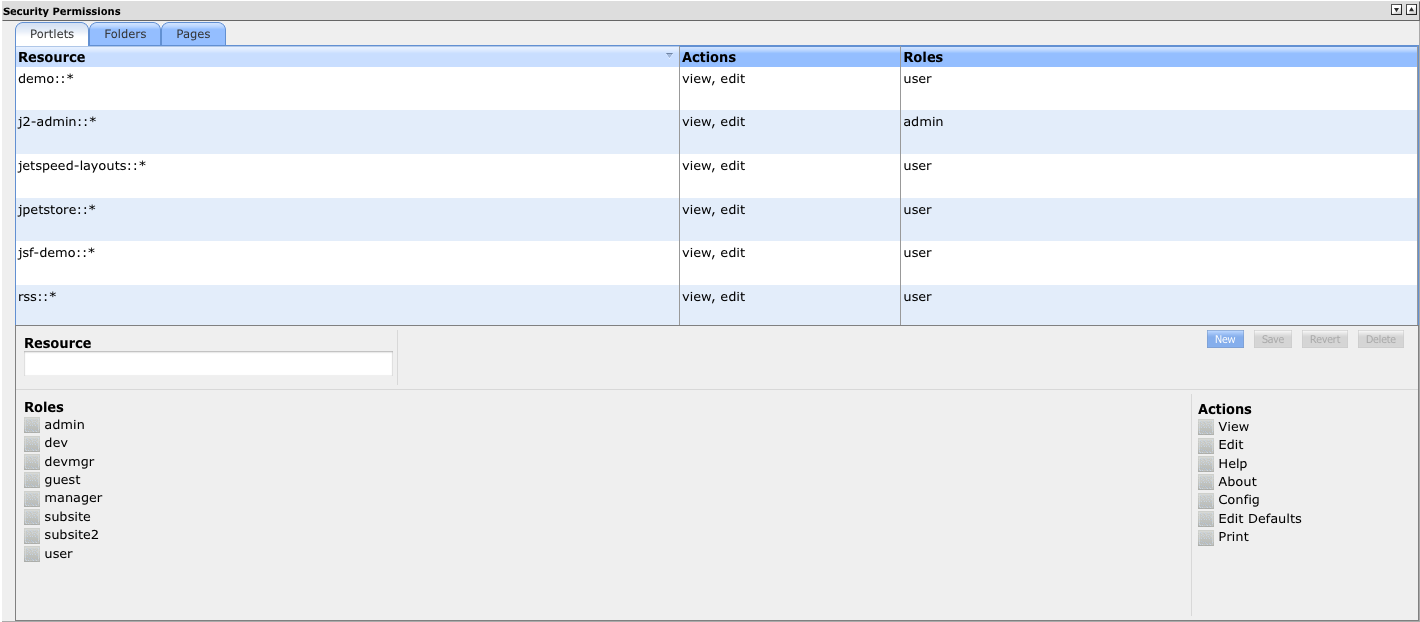Switch to the Folders tab
The height and width of the screenshot is (622, 1420).
[125, 34]
